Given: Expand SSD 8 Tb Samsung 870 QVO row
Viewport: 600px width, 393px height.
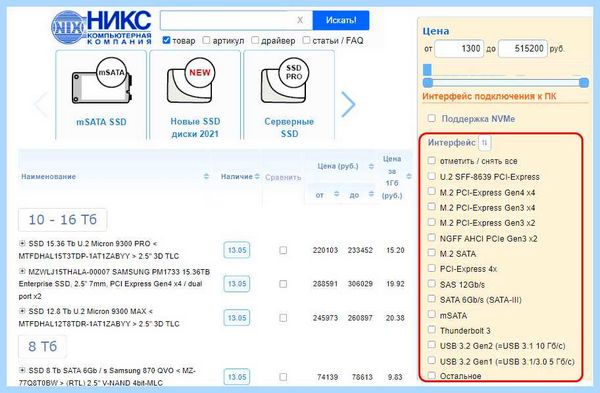Looking at the screenshot, I should click(22, 370).
